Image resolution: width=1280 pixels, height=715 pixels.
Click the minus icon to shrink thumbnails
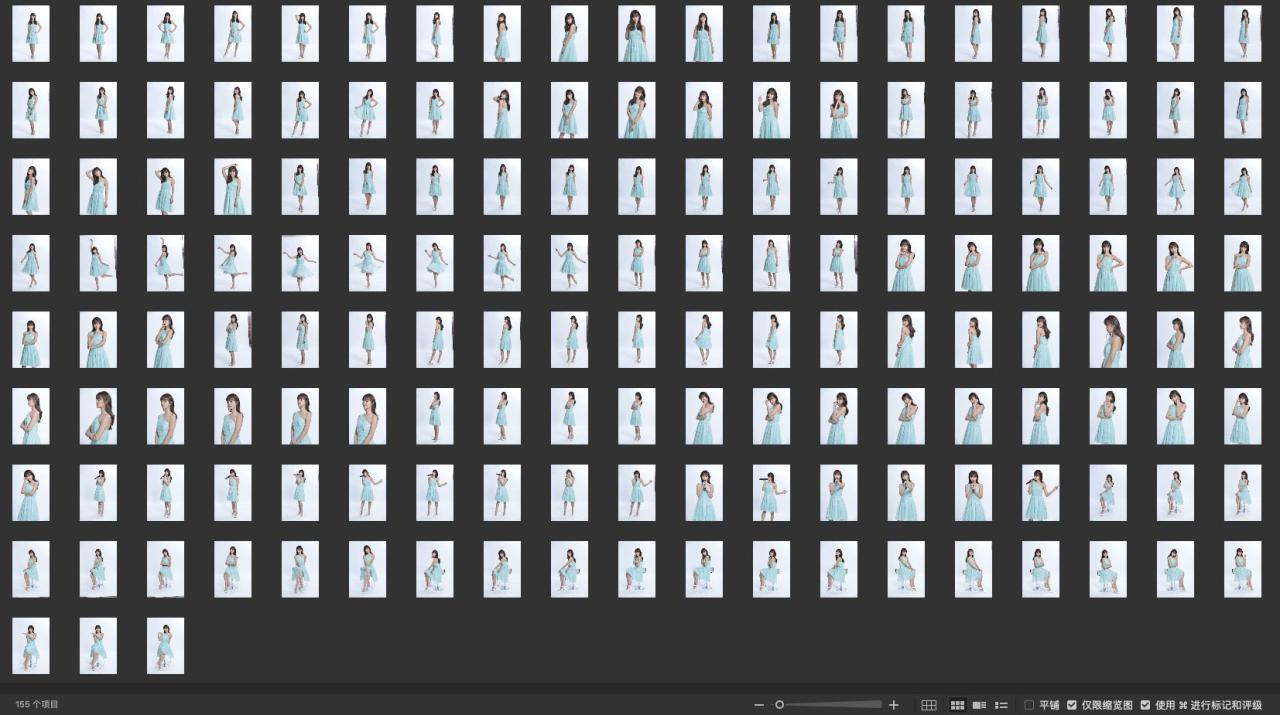coord(759,705)
